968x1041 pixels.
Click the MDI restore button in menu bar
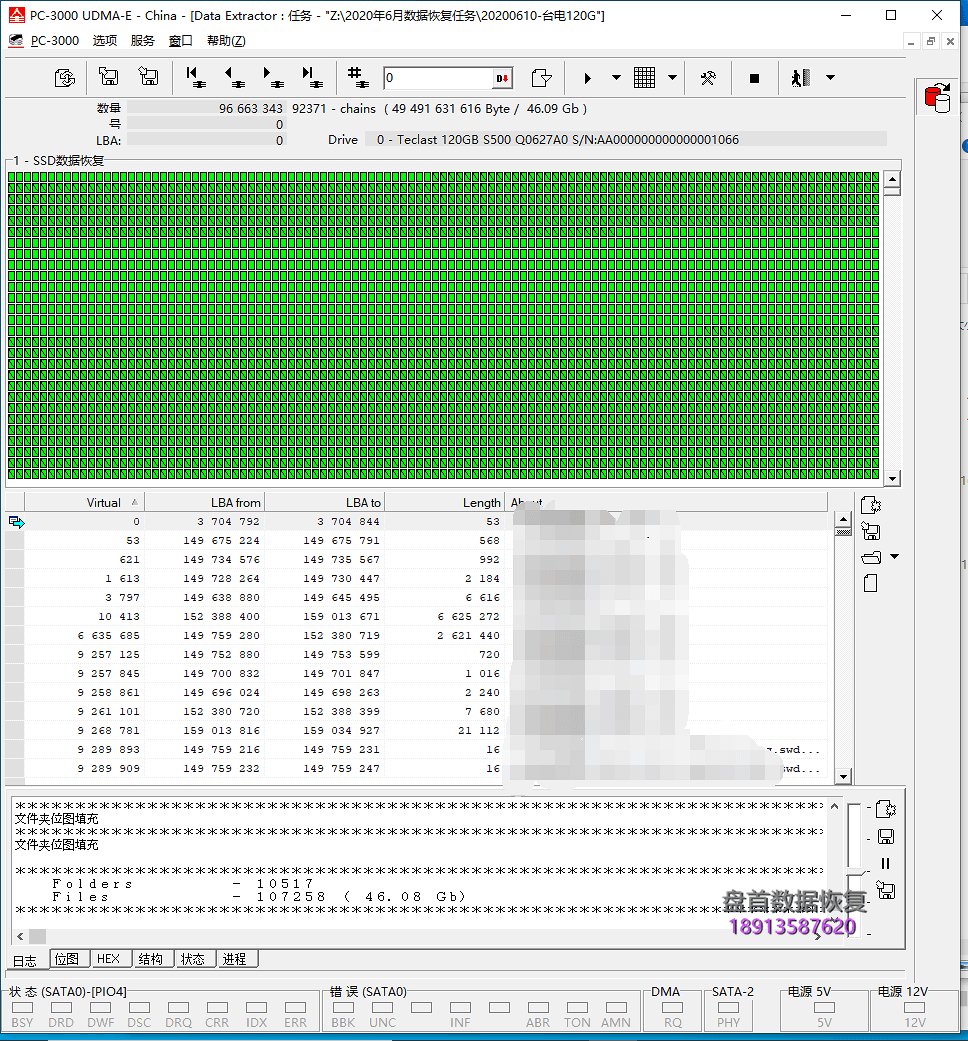931,42
